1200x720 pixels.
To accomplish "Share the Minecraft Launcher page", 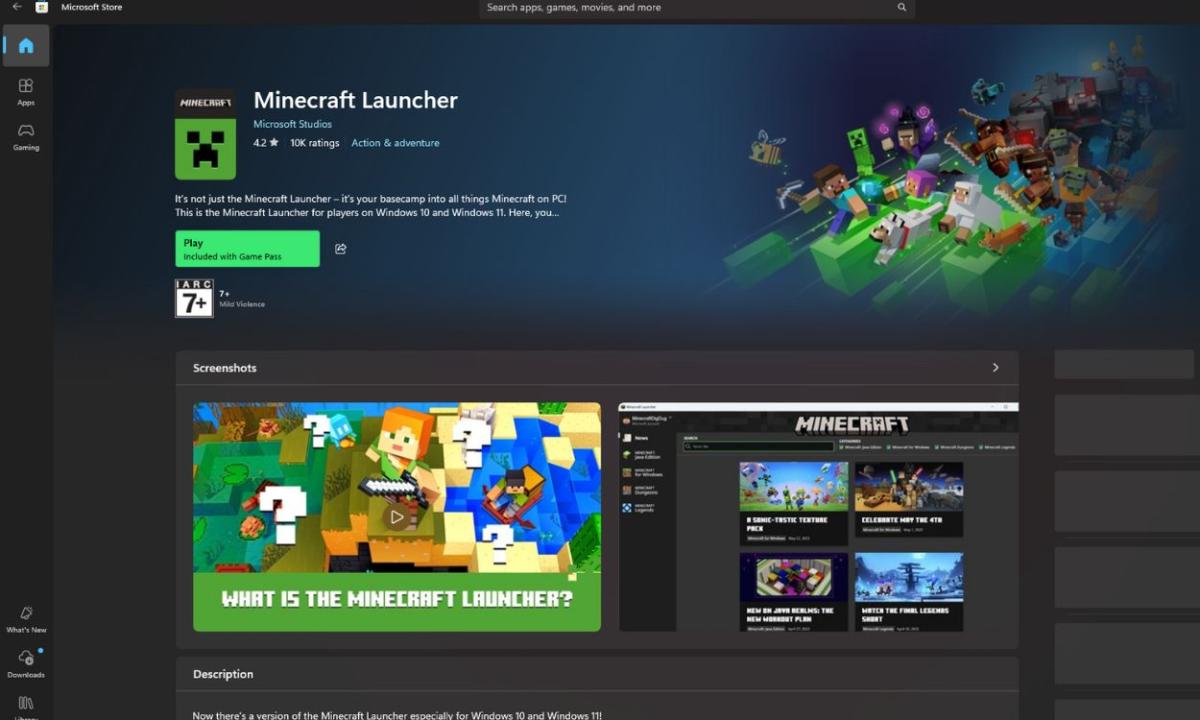I will [x=340, y=248].
